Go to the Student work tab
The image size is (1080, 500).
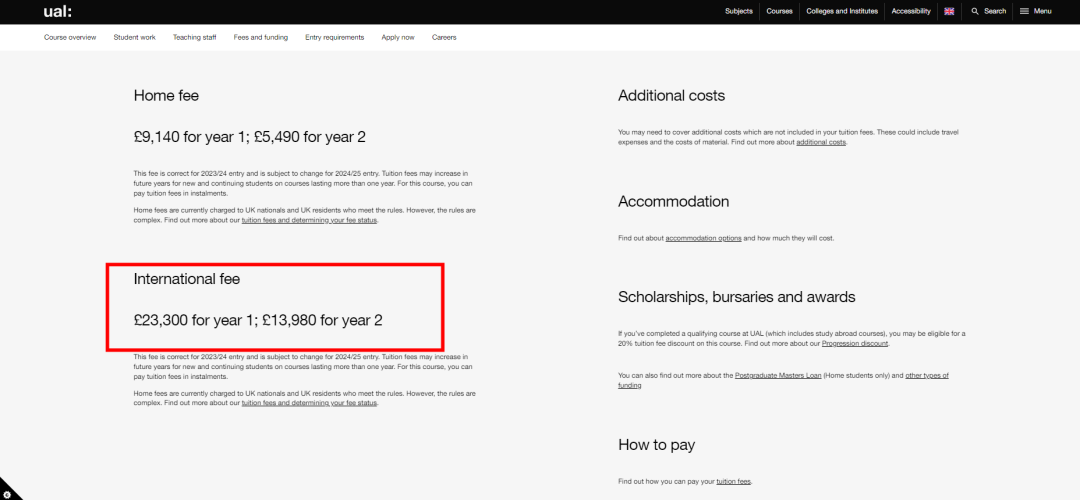[x=134, y=37]
